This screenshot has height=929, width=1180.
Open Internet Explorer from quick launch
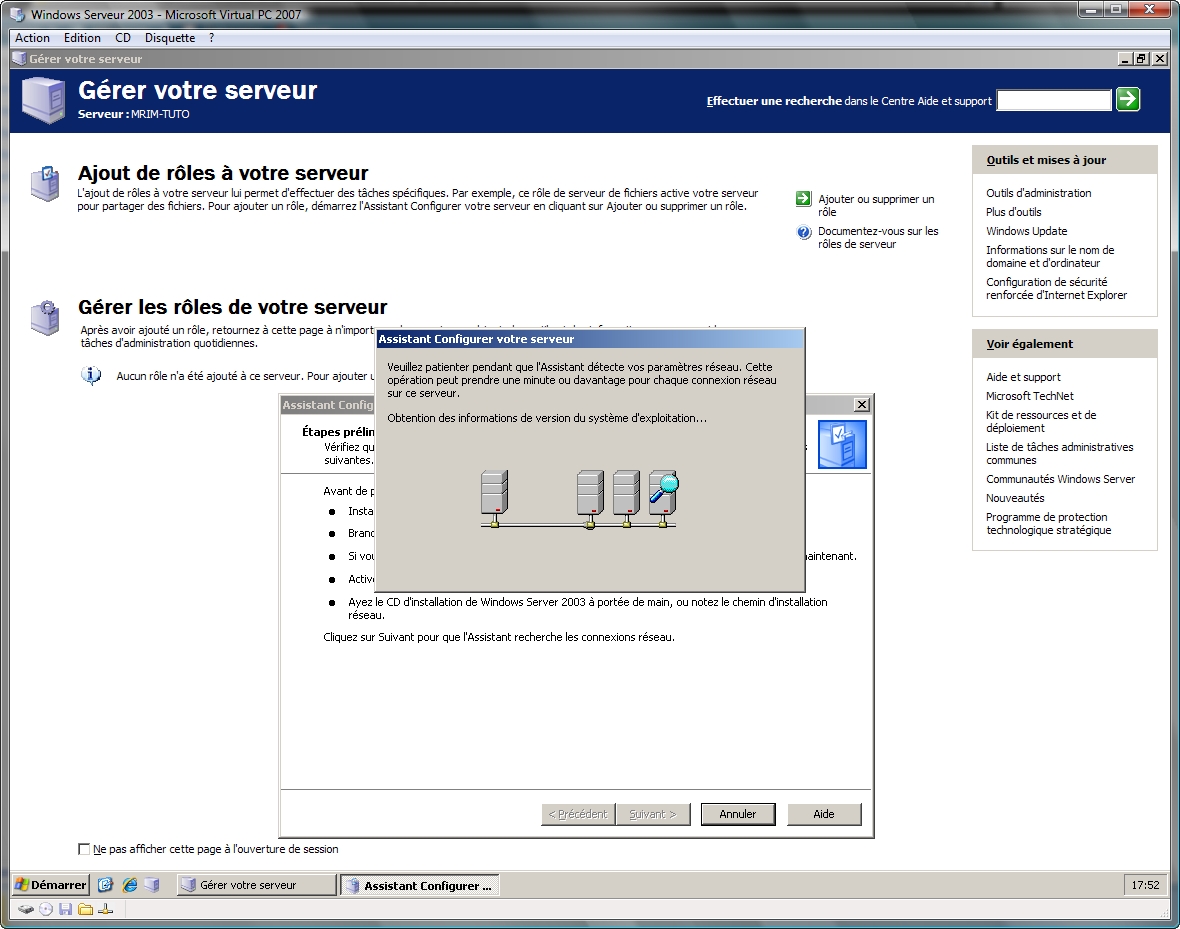pos(129,885)
